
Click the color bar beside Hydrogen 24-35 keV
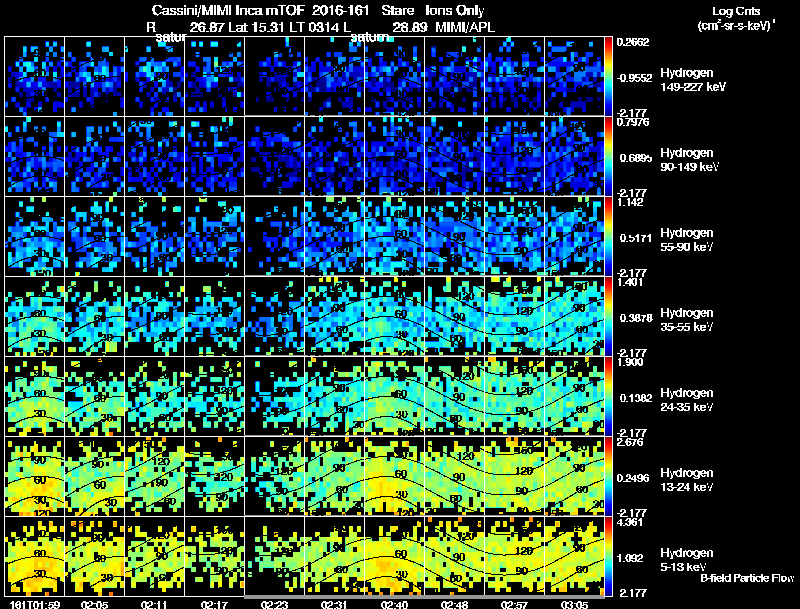[608, 397]
